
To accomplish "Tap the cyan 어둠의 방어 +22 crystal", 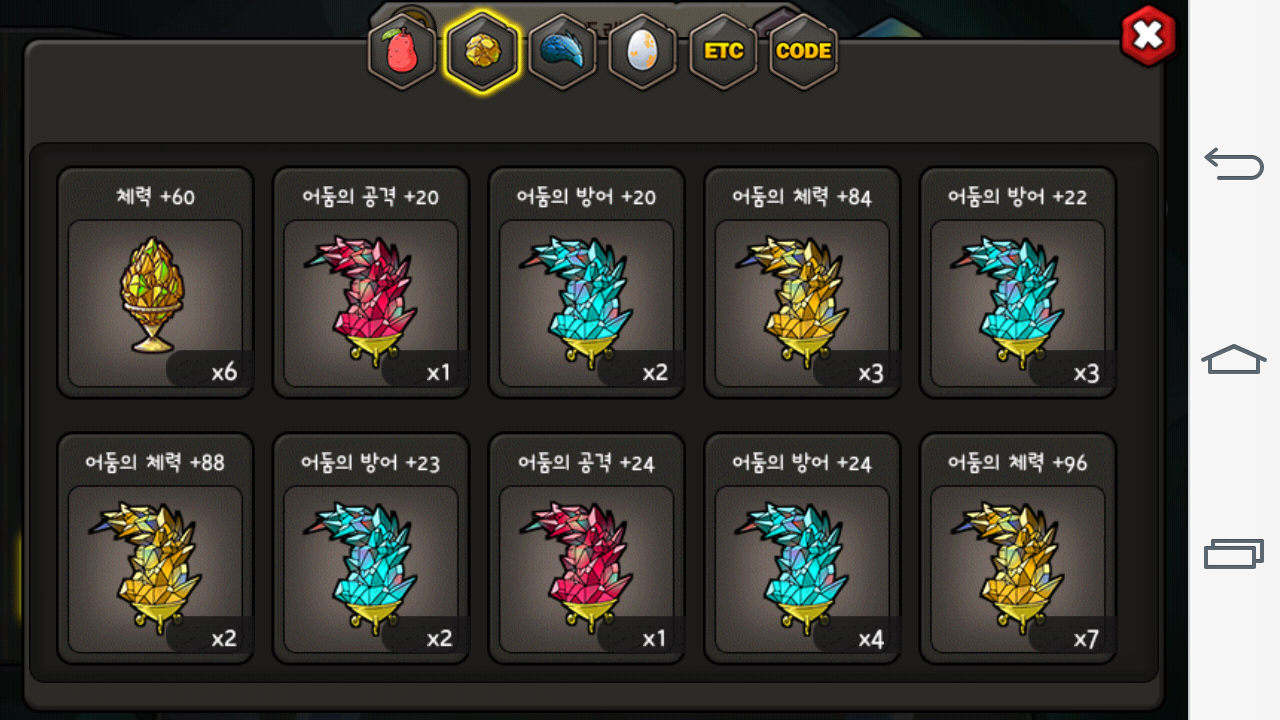I will [1018, 283].
